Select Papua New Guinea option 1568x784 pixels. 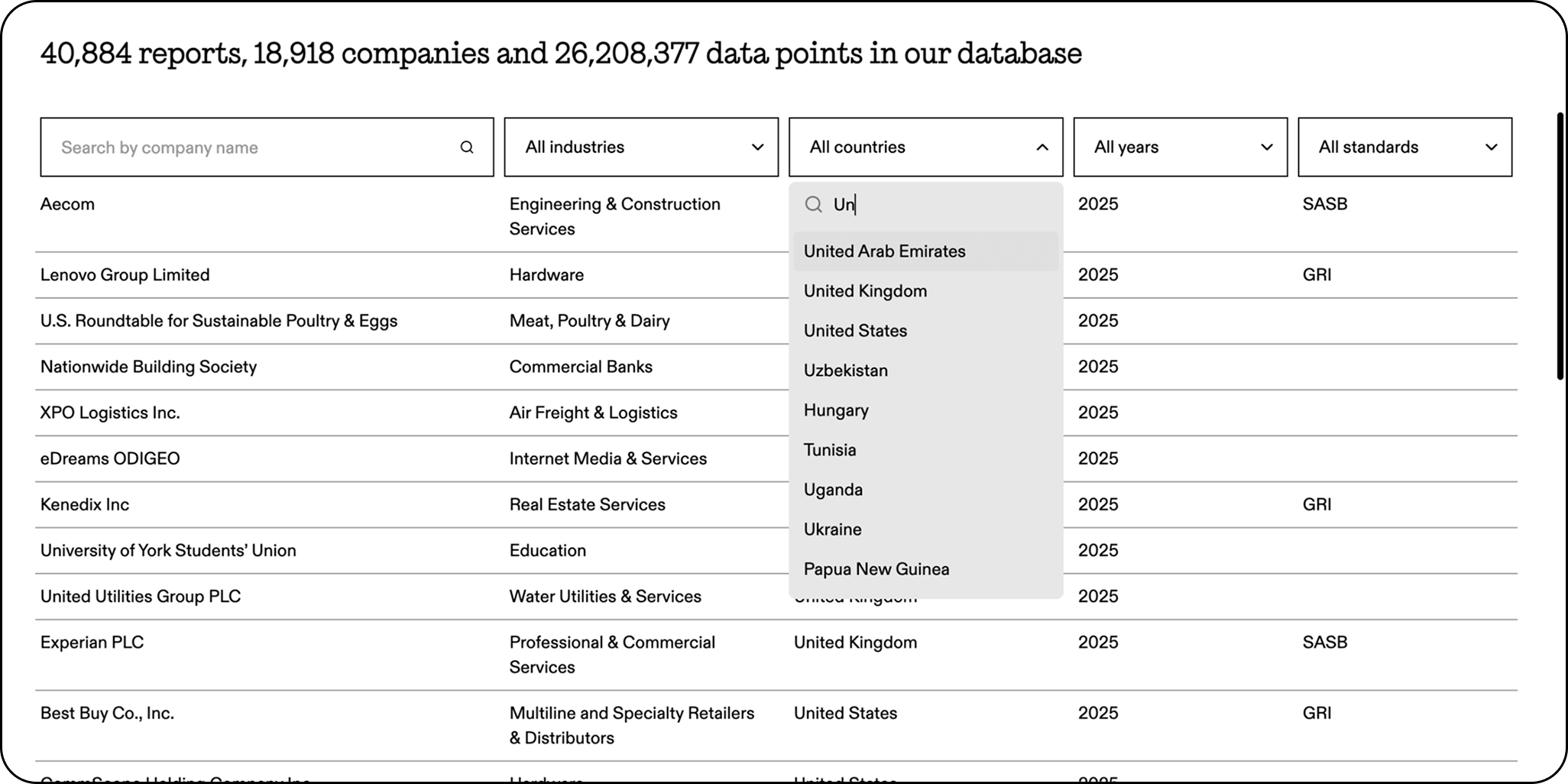coord(925,569)
